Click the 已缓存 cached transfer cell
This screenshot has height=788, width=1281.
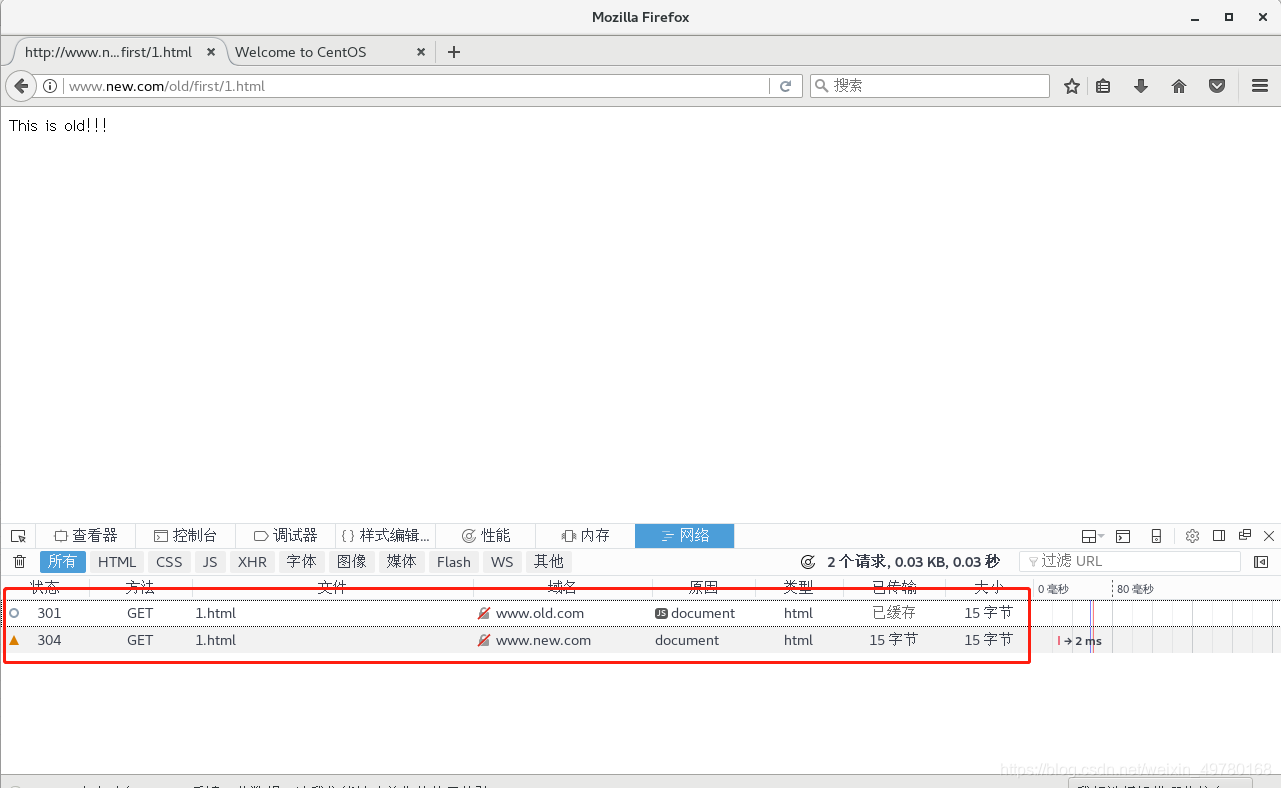(894, 613)
